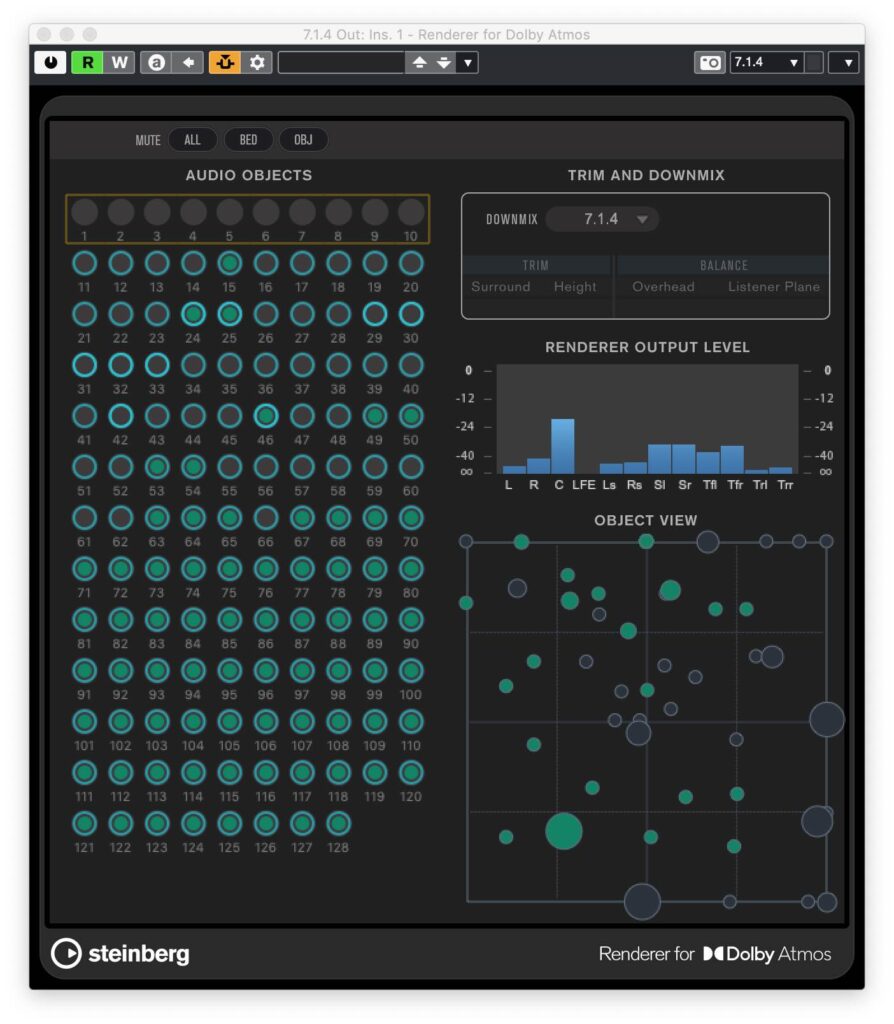
Task: Click audio object 42 indicator
Action: click(x=121, y=416)
